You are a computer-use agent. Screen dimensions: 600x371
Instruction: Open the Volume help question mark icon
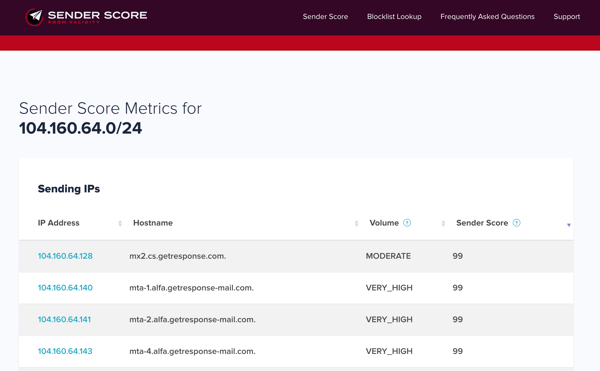pos(407,223)
